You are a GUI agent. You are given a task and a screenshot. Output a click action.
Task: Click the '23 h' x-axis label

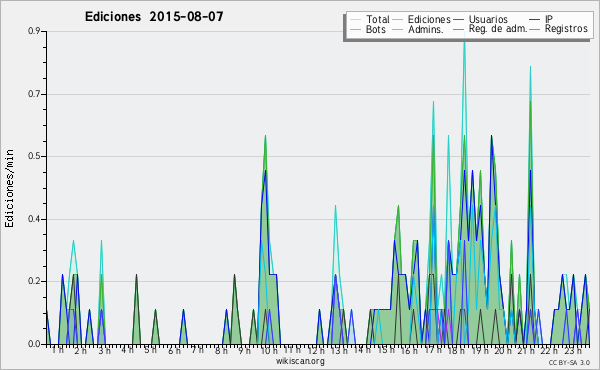[573, 350]
